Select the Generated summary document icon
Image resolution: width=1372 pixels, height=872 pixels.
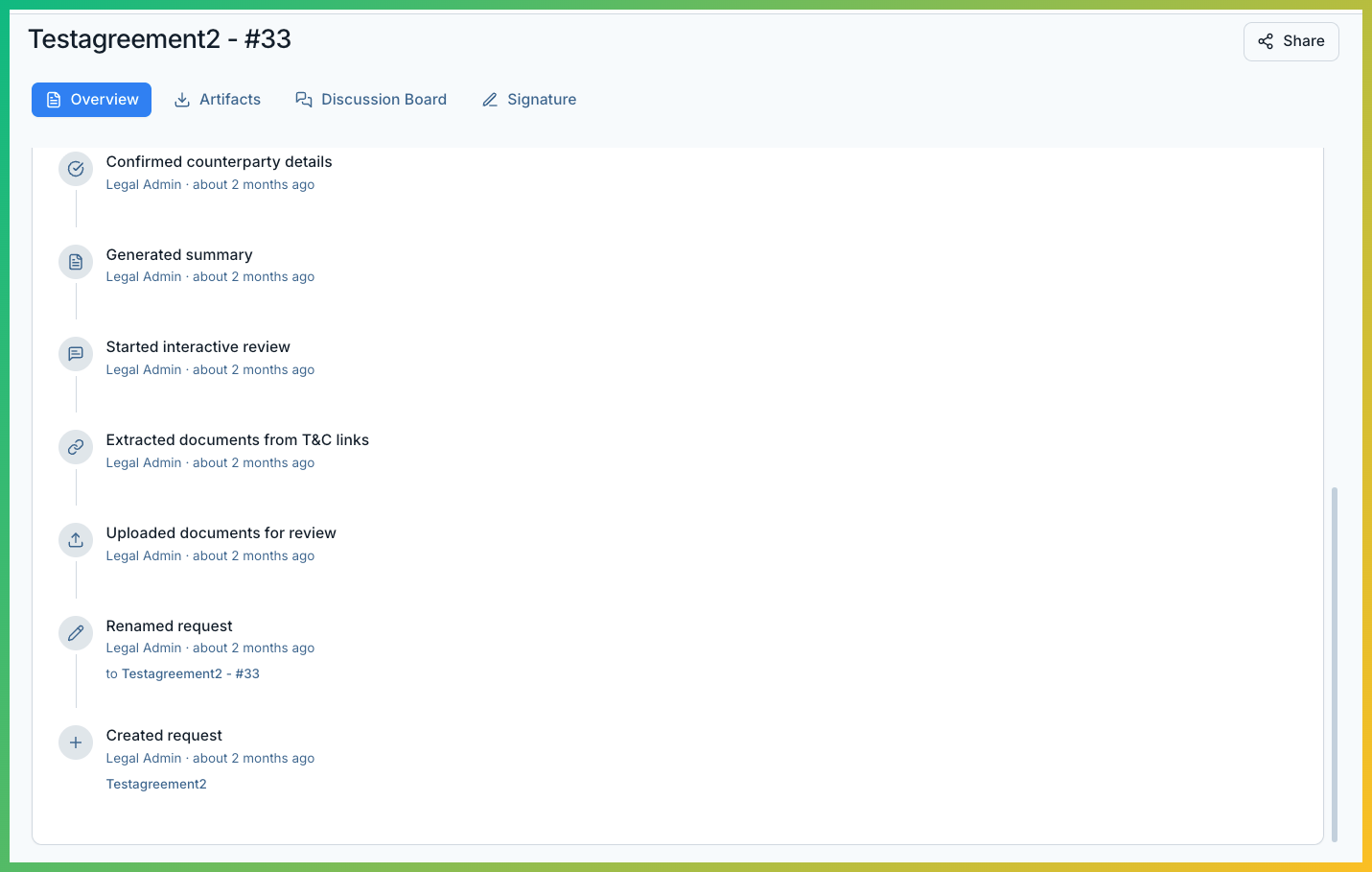76,261
